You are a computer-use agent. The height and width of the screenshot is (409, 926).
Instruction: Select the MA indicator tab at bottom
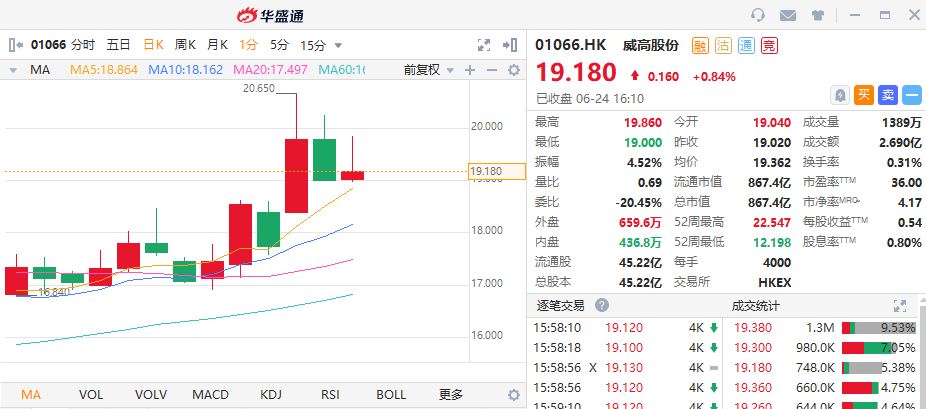[x=31, y=395]
